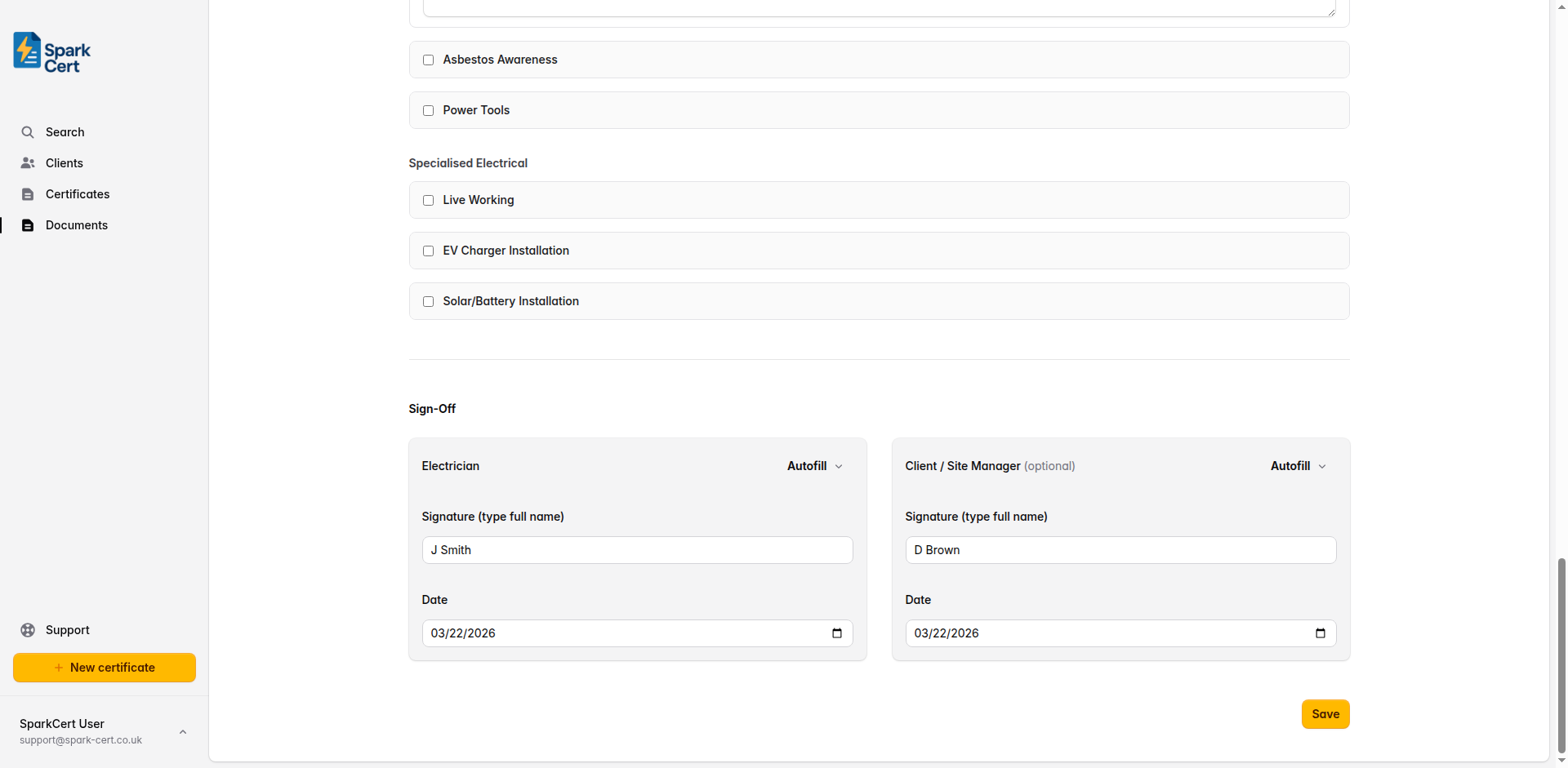Click the Support help icon
Image resolution: width=1568 pixels, height=768 pixels.
[x=26, y=629]
